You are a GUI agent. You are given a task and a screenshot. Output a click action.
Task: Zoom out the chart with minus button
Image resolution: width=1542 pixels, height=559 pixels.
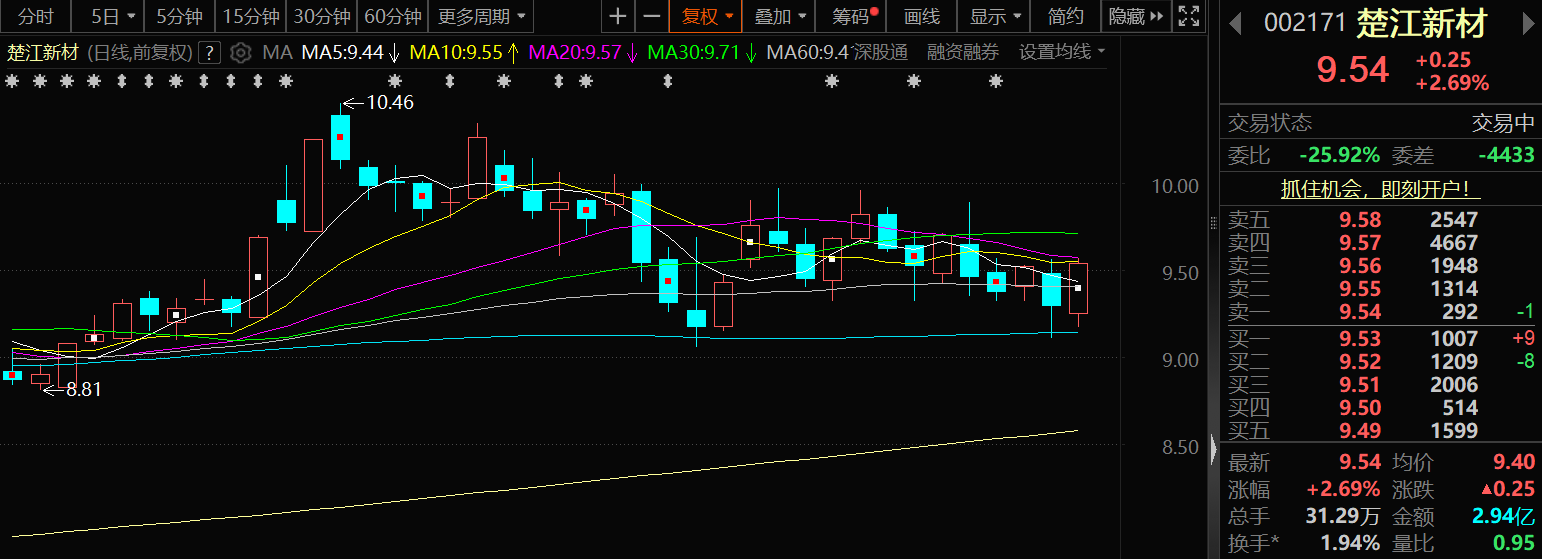coord(651,16)
